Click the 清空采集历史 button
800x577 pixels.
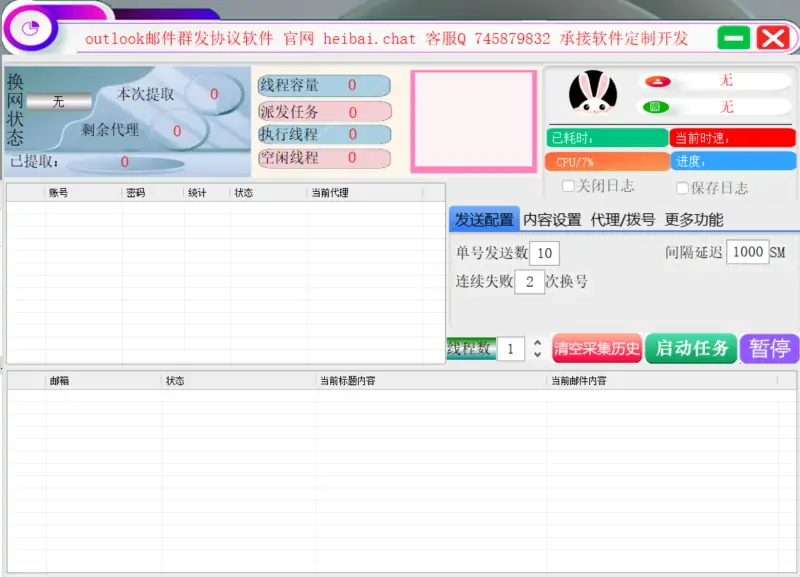pyautogui.click(x=594, y=349)
